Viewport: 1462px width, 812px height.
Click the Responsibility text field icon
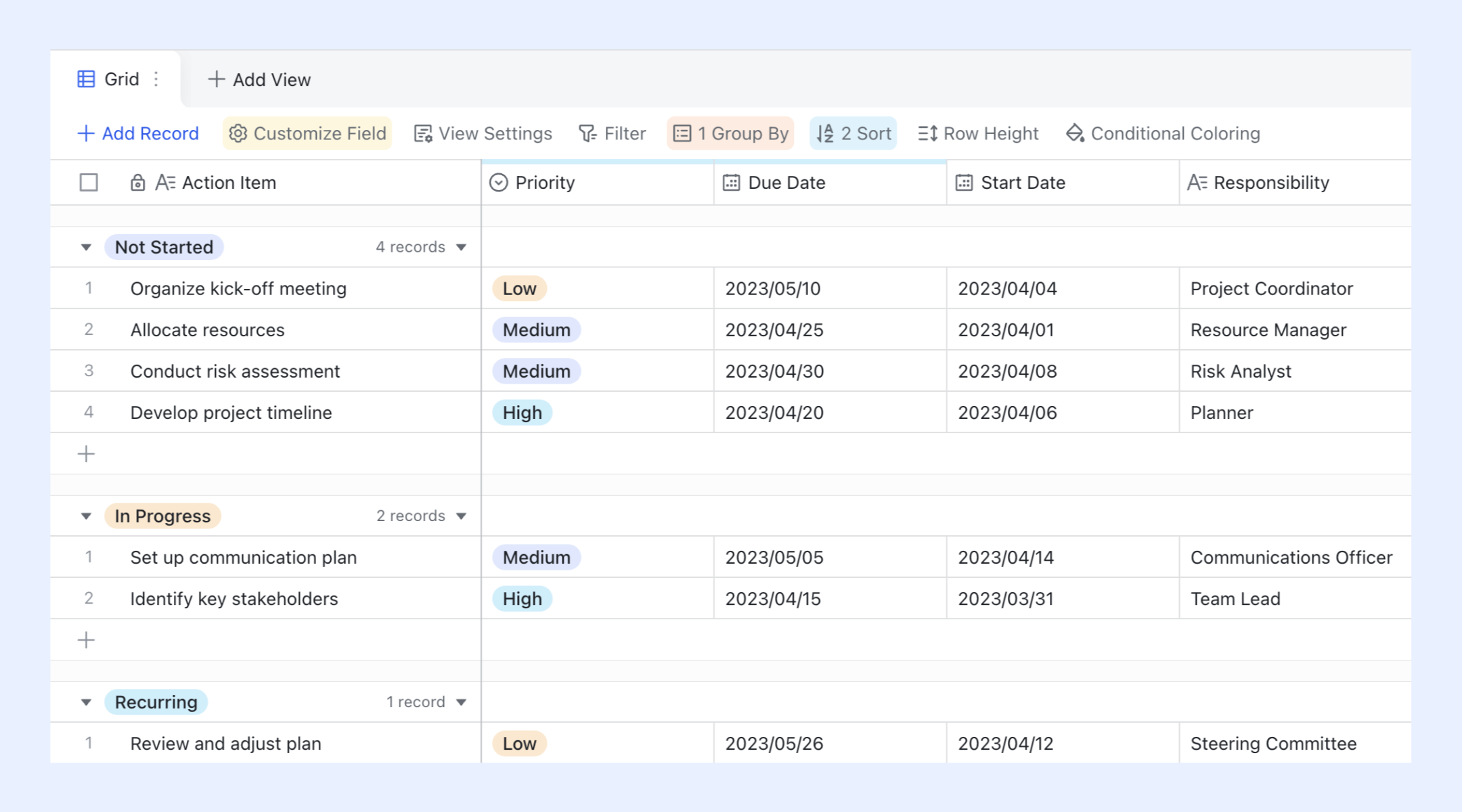coord(1197,183)
